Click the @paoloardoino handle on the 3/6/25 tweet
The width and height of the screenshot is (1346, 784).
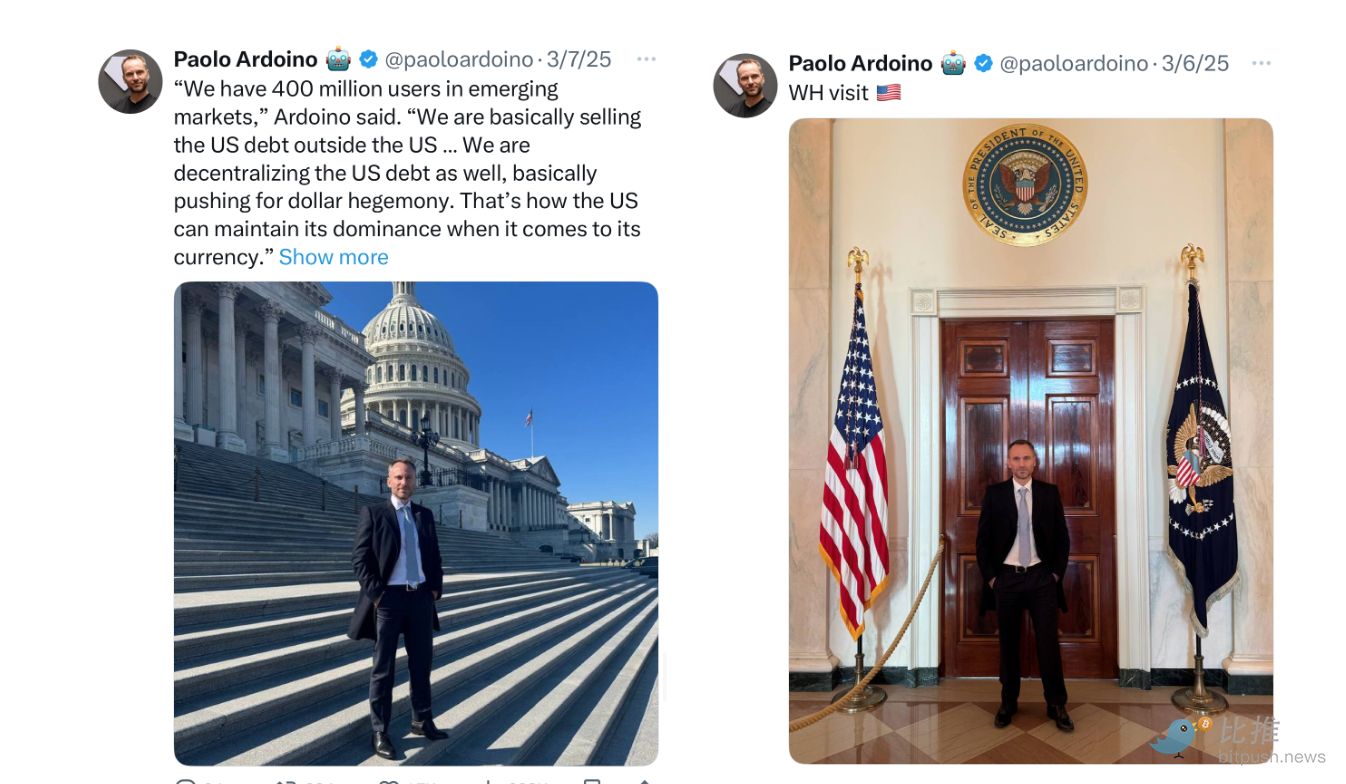click(x=1074, y=63)
